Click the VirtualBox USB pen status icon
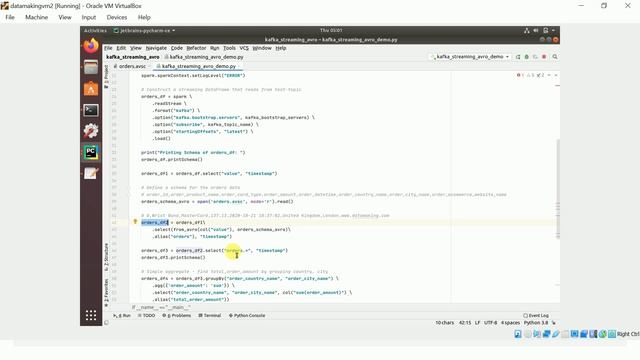Viewport: 640px width, 360px height. tap(556, 334)
